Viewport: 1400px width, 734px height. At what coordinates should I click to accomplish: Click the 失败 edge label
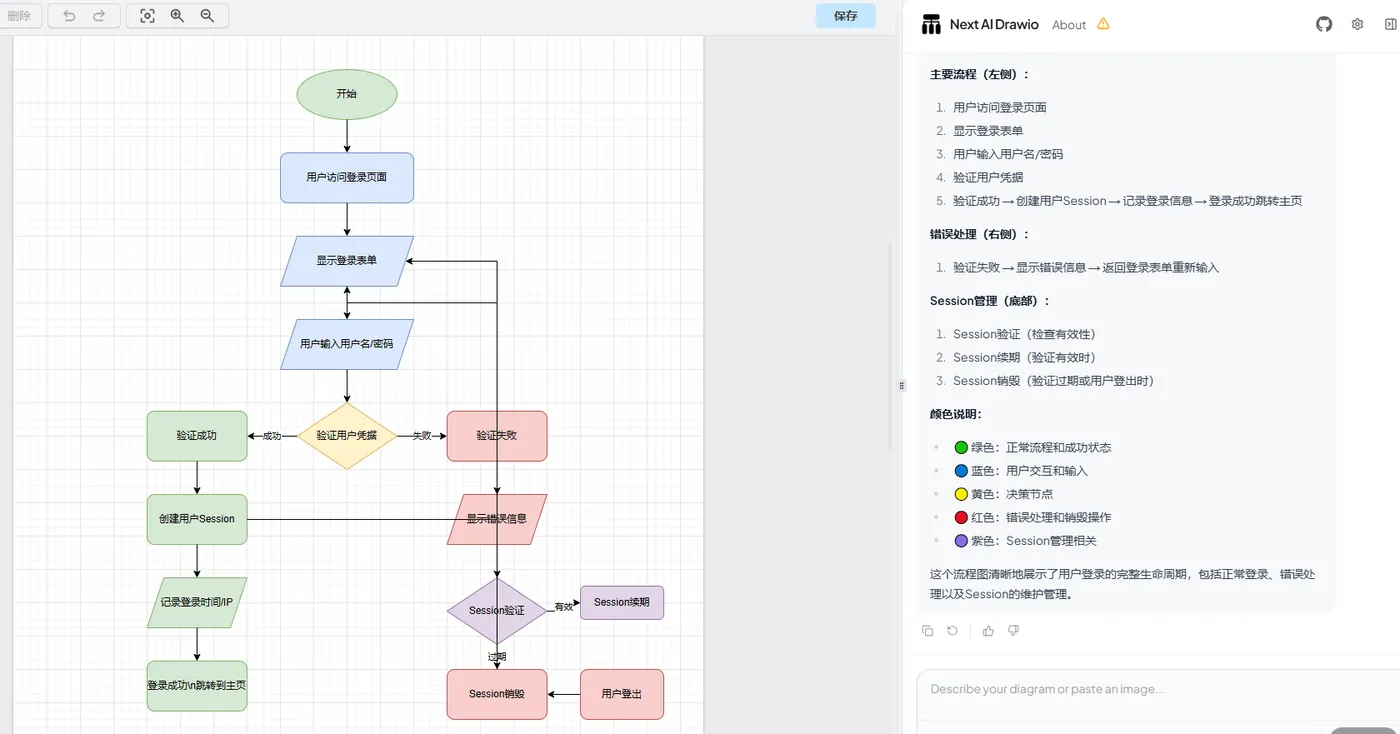(422, 436)
